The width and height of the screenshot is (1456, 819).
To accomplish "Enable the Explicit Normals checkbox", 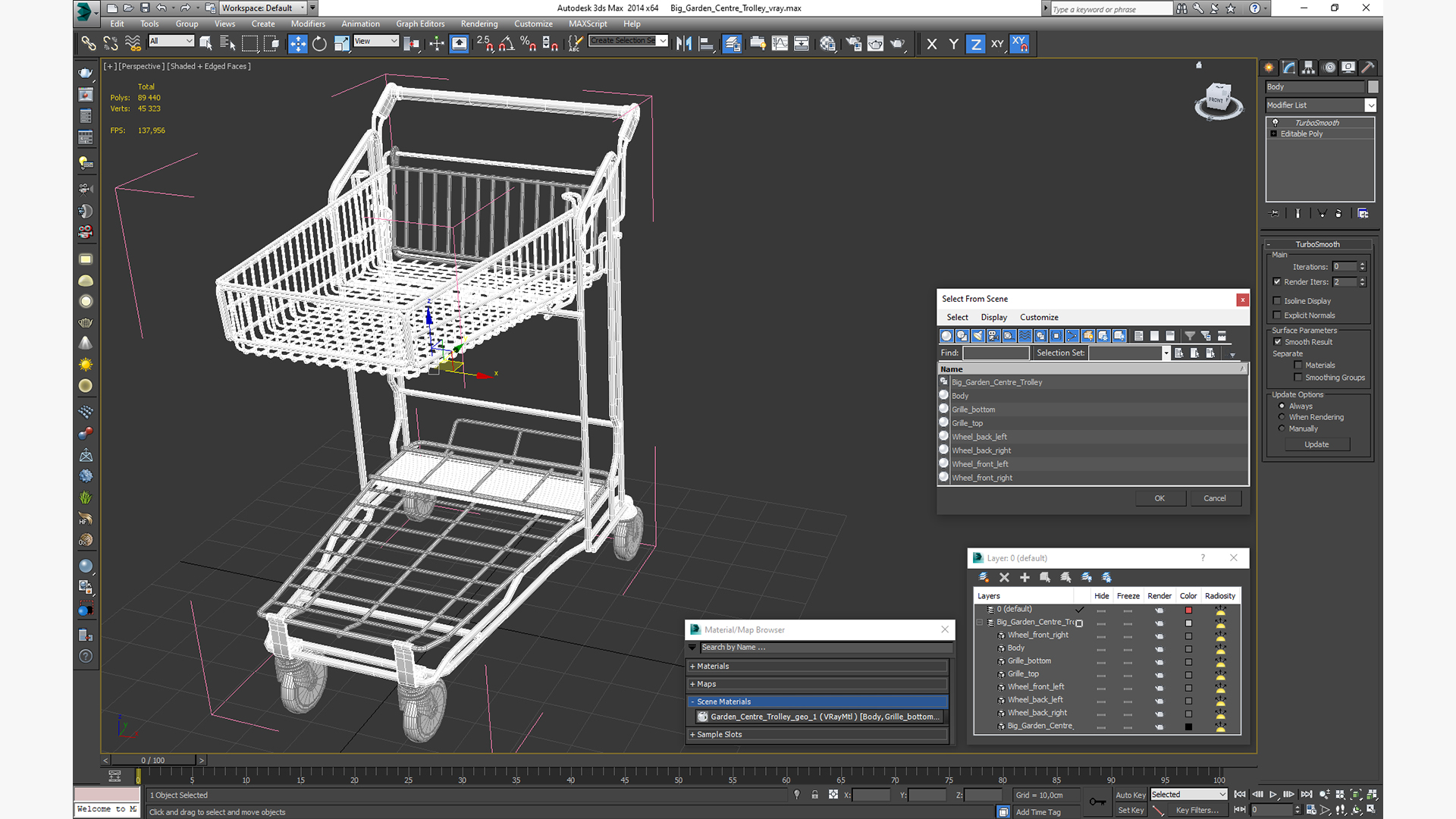I will pyautogui.click(x=1277, y=315).
